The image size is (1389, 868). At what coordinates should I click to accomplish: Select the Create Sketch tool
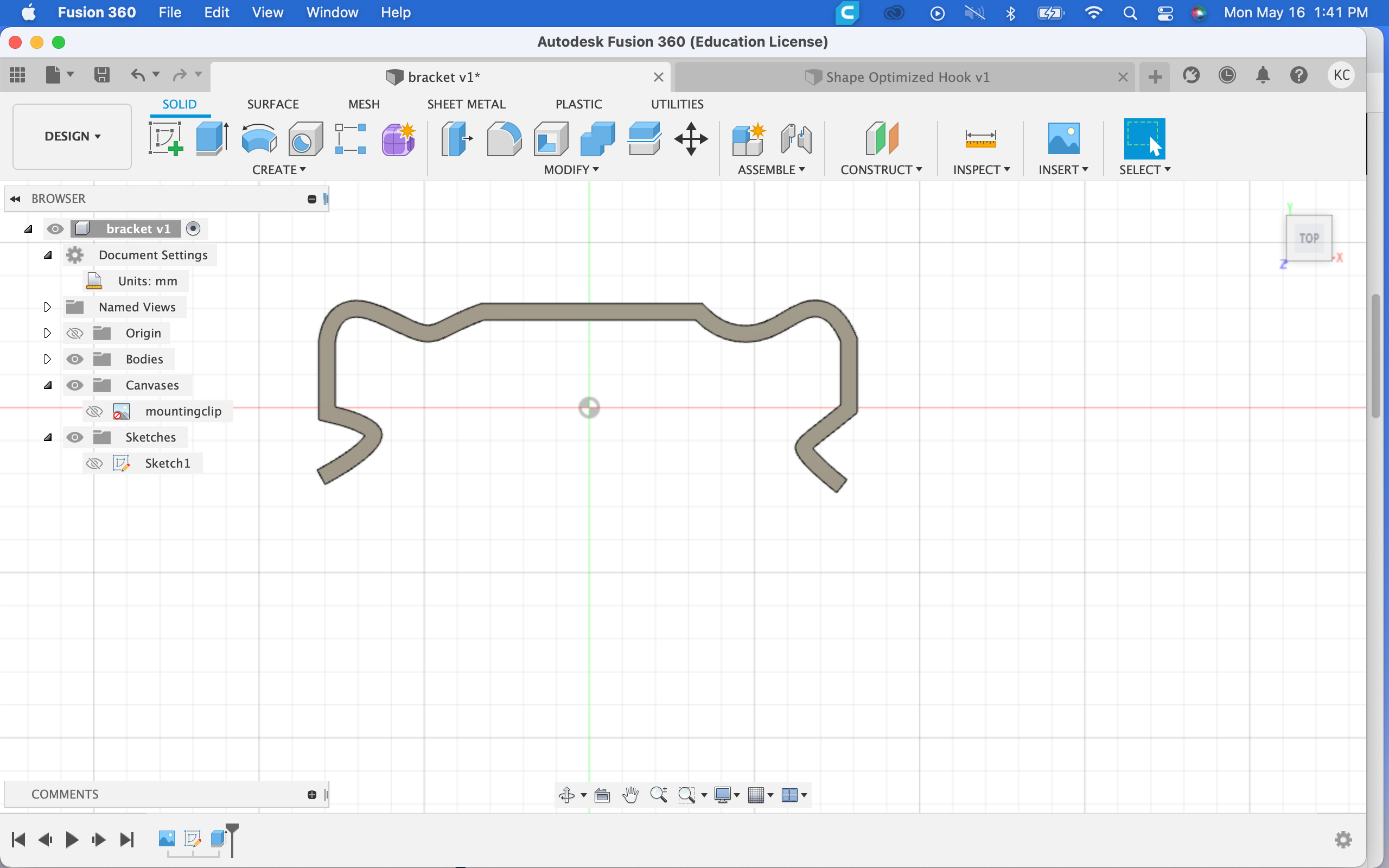pyautogui.click(x=165, y=138)
